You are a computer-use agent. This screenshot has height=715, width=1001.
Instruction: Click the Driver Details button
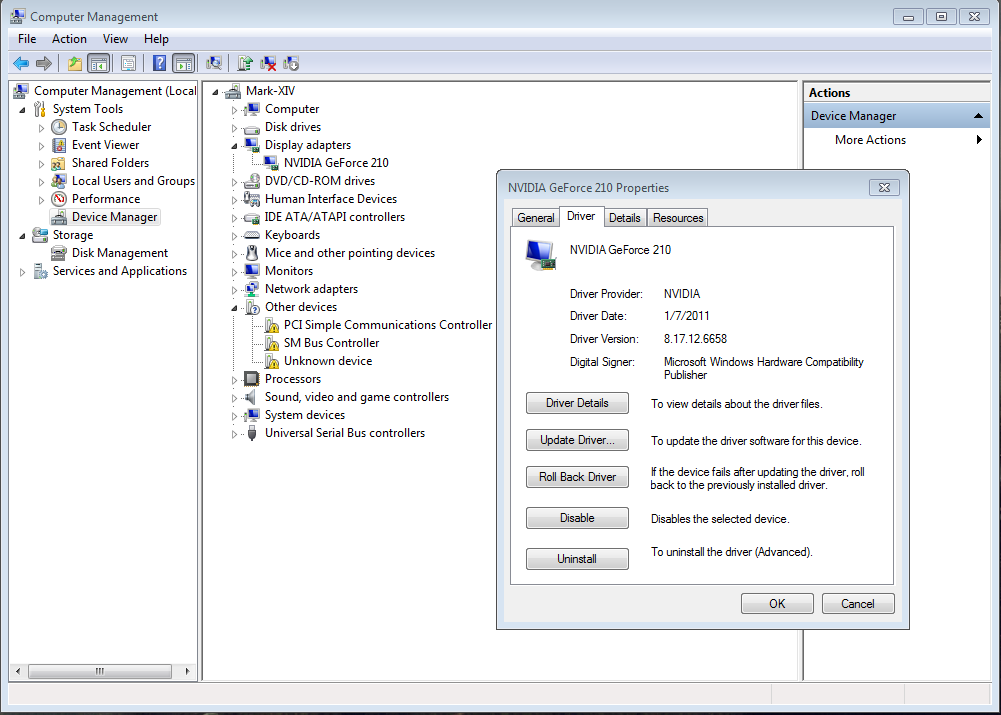pyautogui.click(x=577, y=403)
